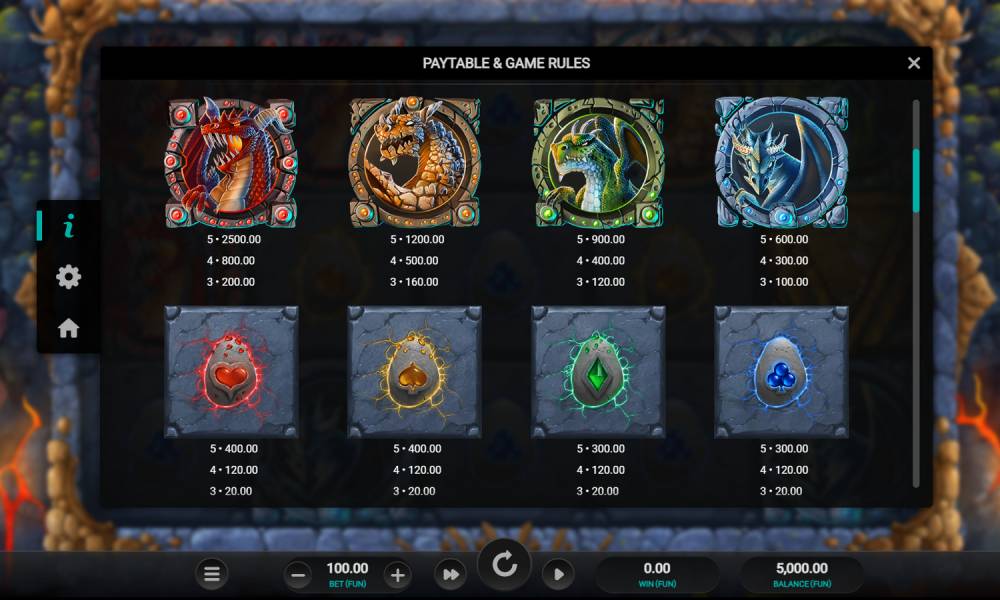Click the blue club egg symbol
The width and height of the screenshot is (1000, 600).
[x=782, y=372]
